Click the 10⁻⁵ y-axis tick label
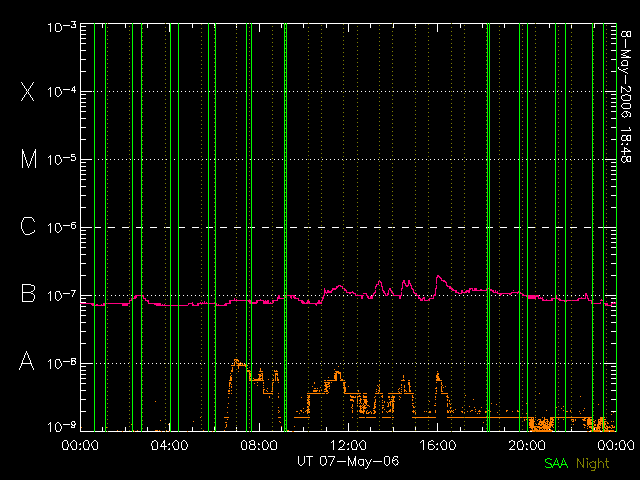Image resolution: width=640 pixels, height=480 pixels. pyautogui.click(x=62, y=159)
